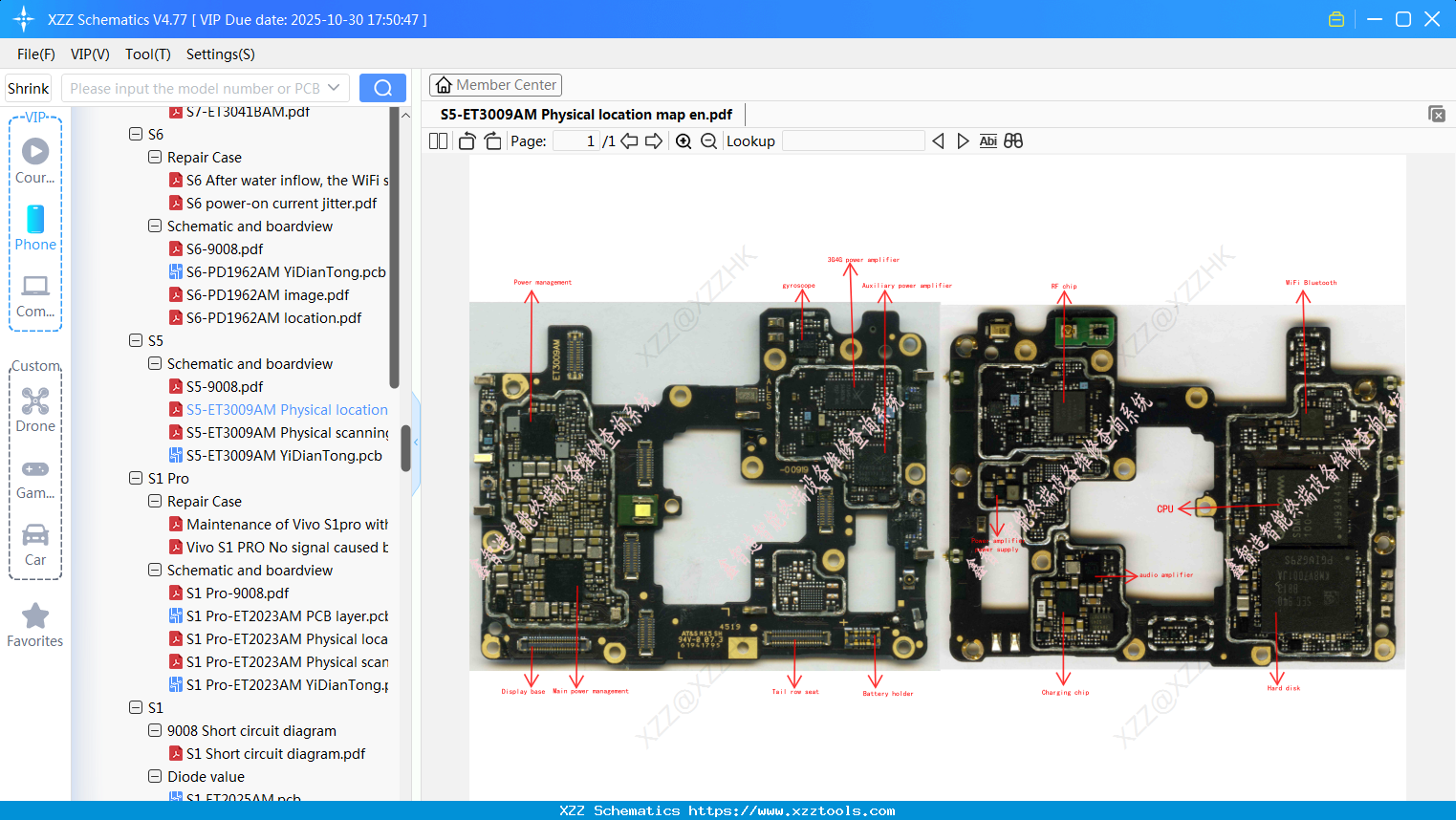
Task: Open the File(F) menu
Action: tap(36, 54)
